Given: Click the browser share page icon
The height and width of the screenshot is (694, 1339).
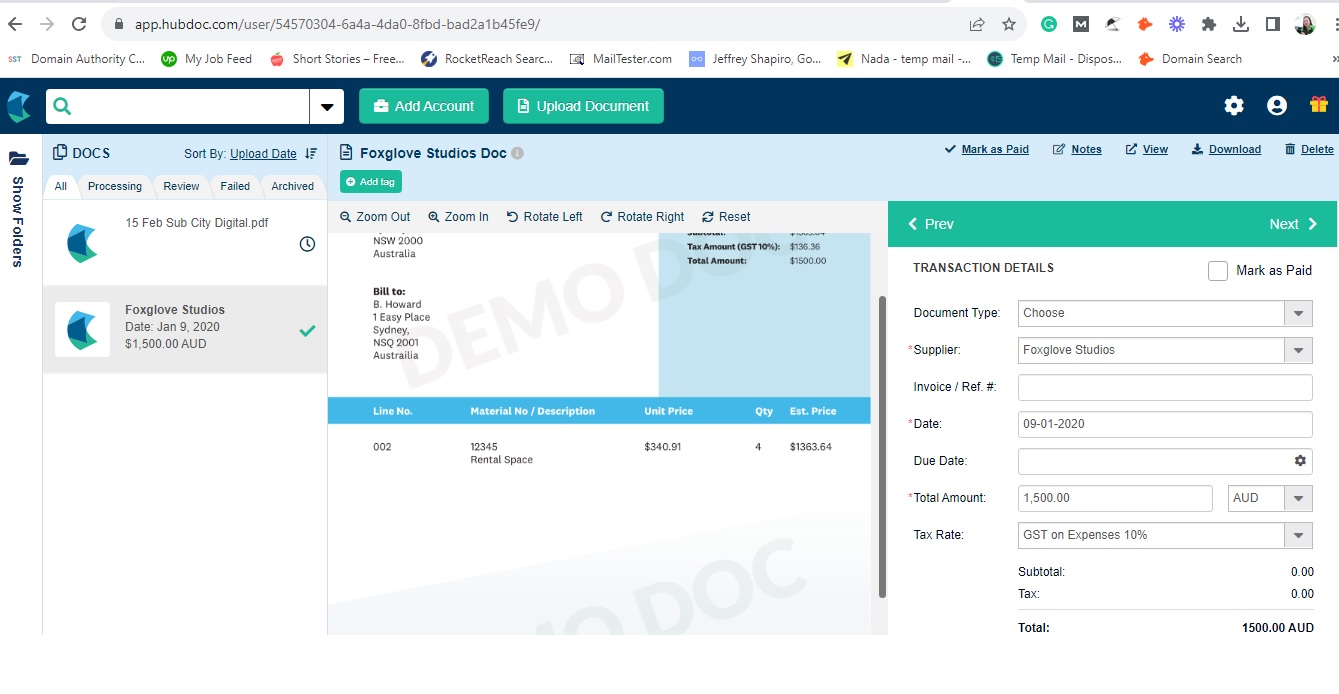Looking at the screenshot, I should 977,24.
